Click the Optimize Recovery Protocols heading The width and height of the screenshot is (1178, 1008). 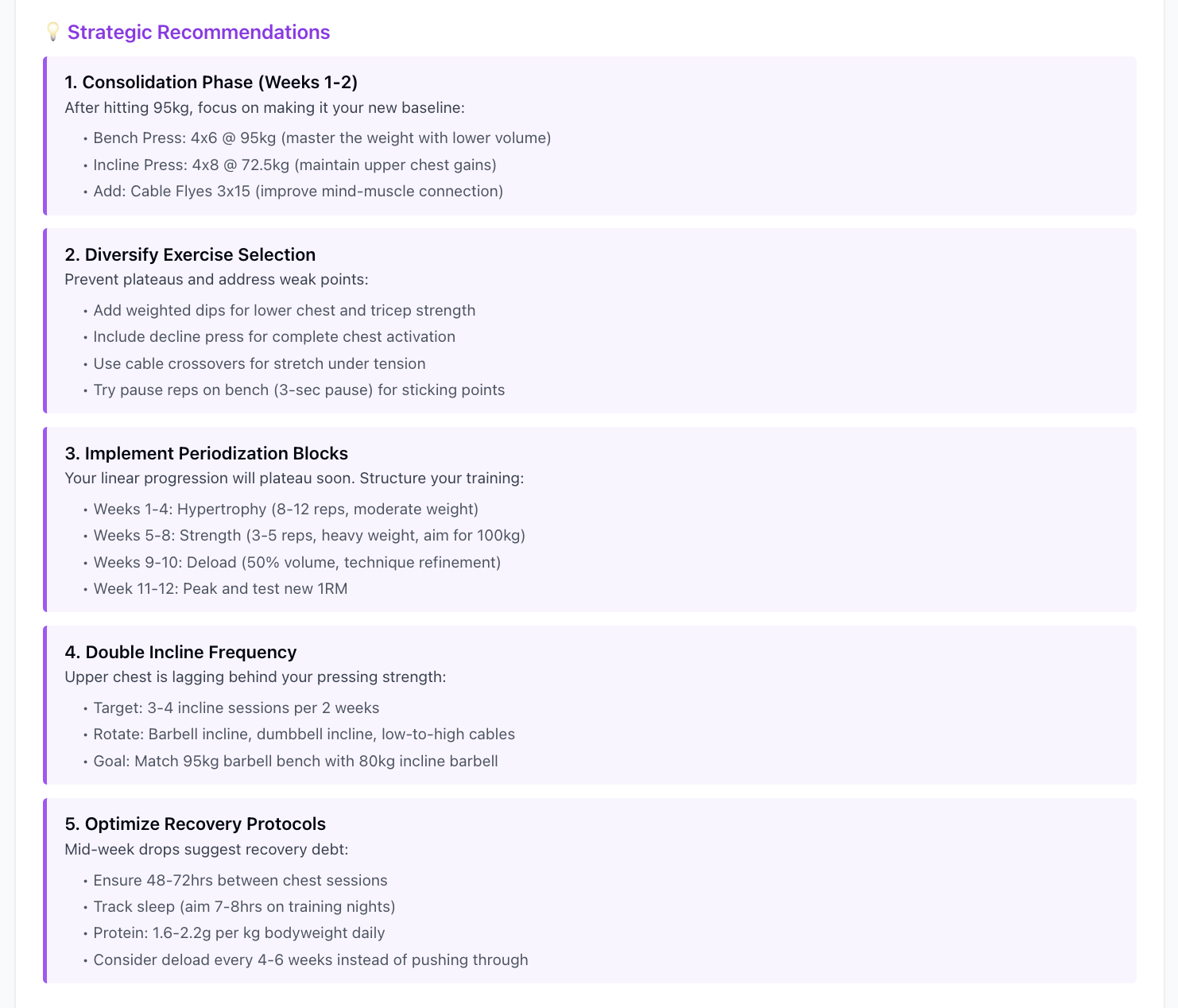point(195,824)
